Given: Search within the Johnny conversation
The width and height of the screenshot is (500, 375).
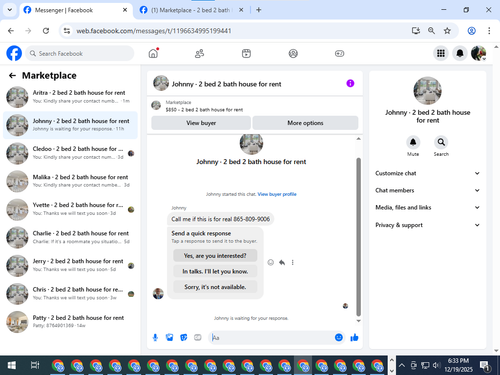Looking at the screenshot, I should point(441,142).
